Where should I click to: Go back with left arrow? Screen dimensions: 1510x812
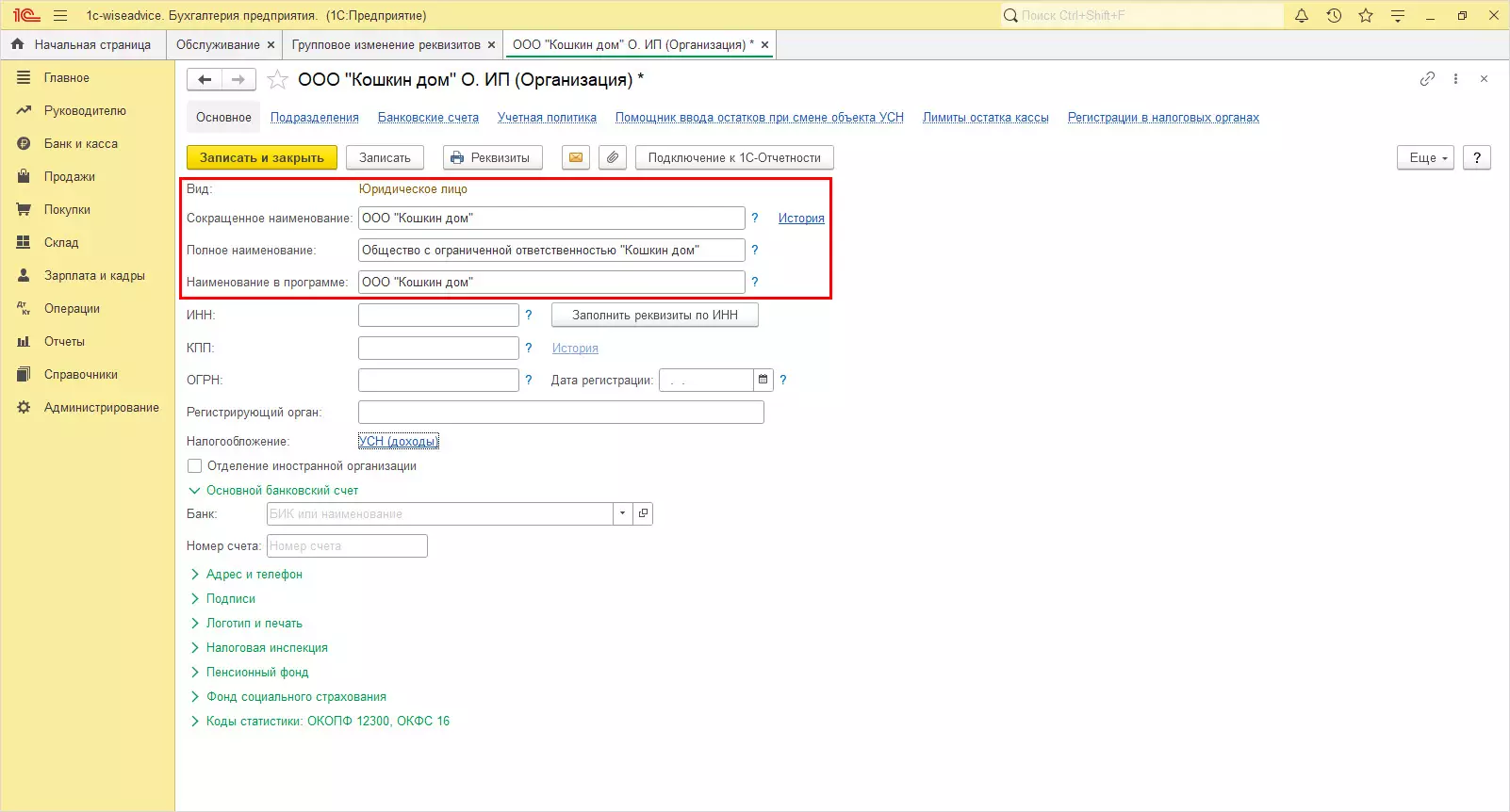pos(205,80)
